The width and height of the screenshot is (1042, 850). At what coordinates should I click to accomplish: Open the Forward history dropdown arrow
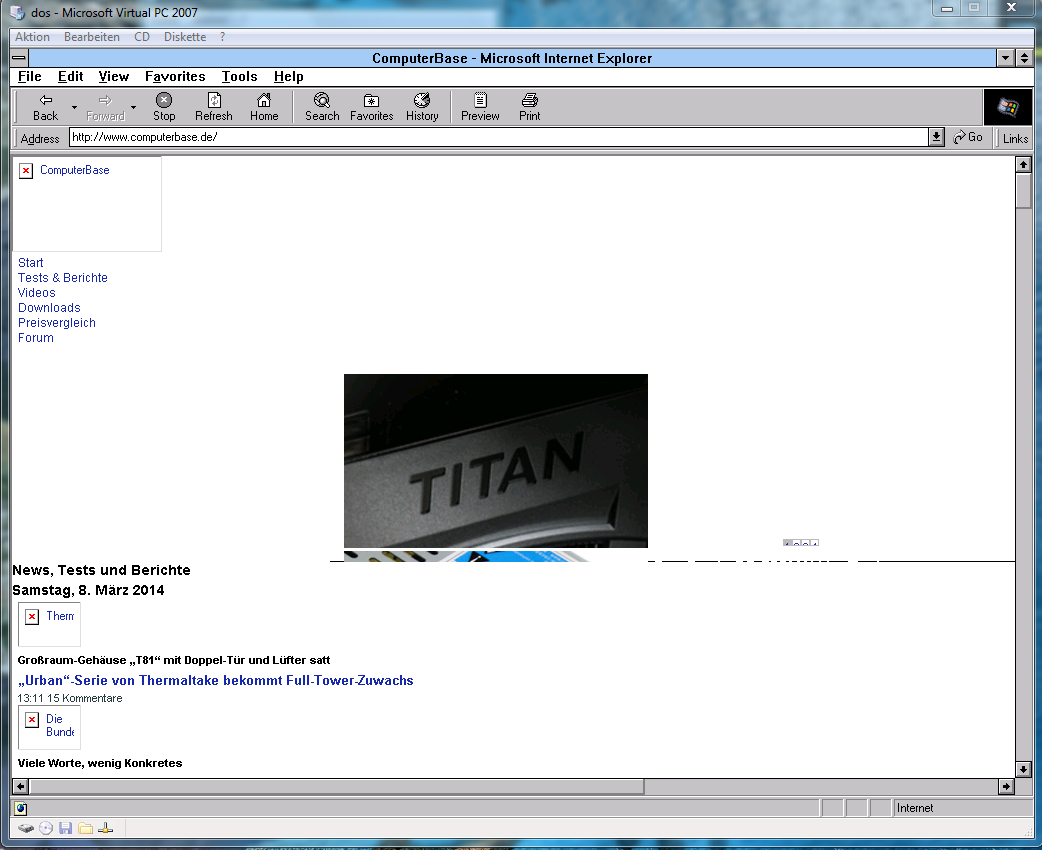click(x=134, y=107)
